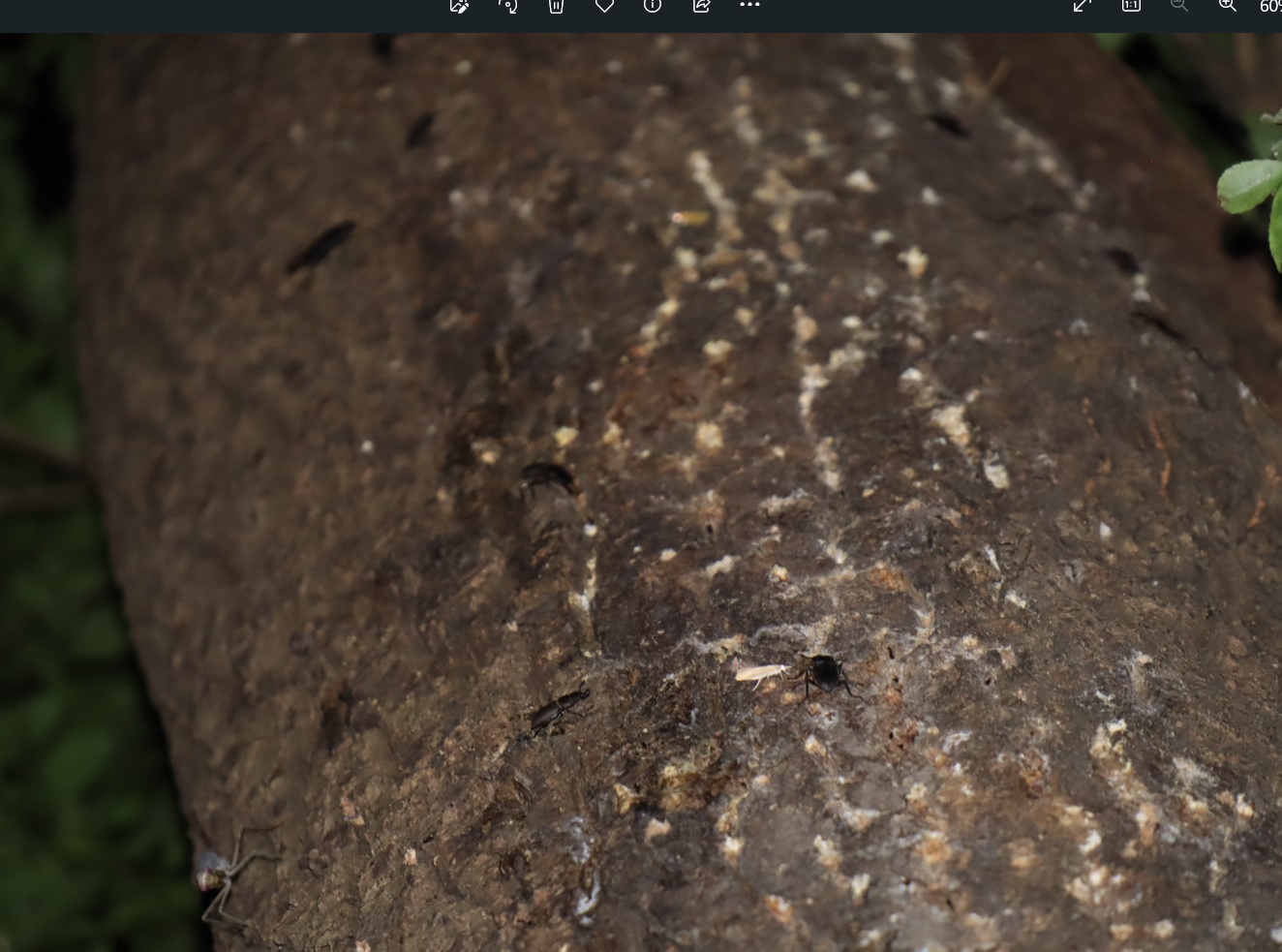
Task: Click the zoom percentage value in the toolbar
Action: click(1269, 7)
